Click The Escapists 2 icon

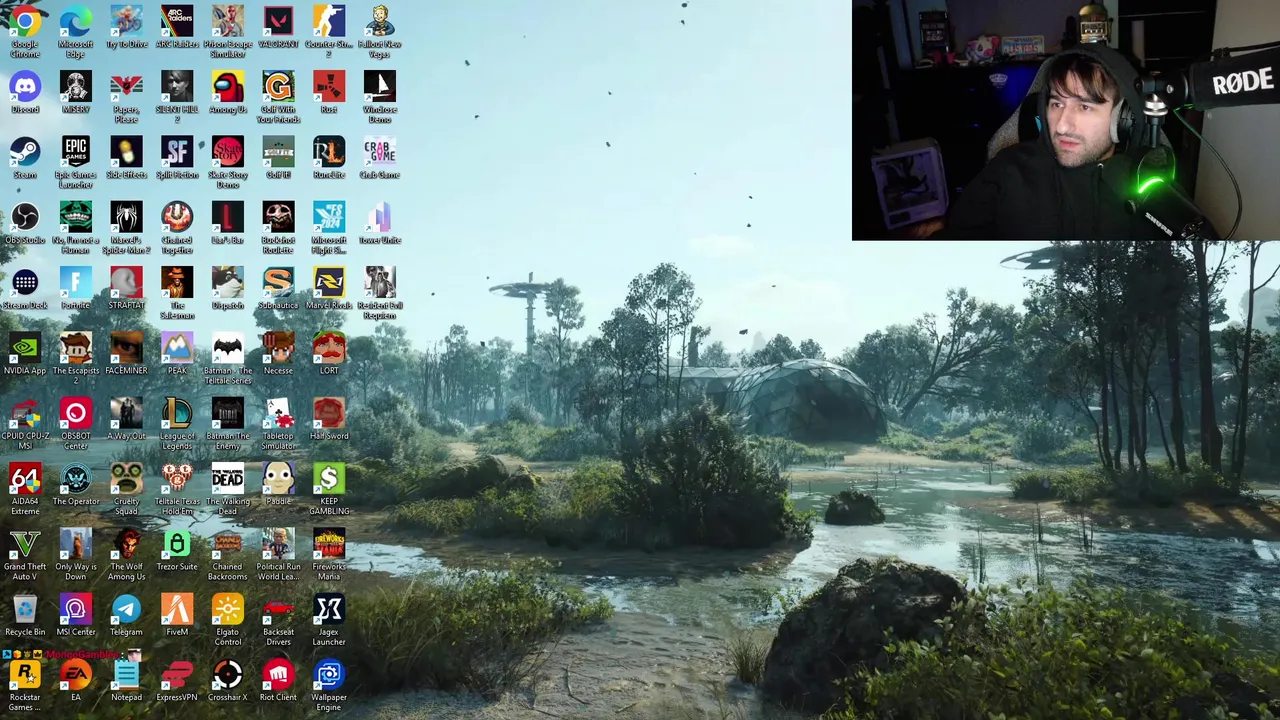pos(75,348)
